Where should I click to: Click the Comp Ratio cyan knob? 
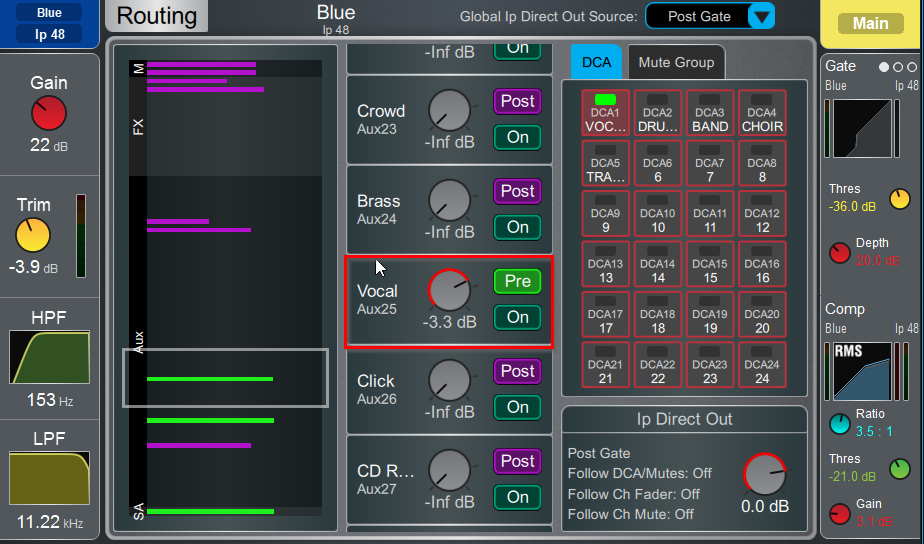[840, 424]
